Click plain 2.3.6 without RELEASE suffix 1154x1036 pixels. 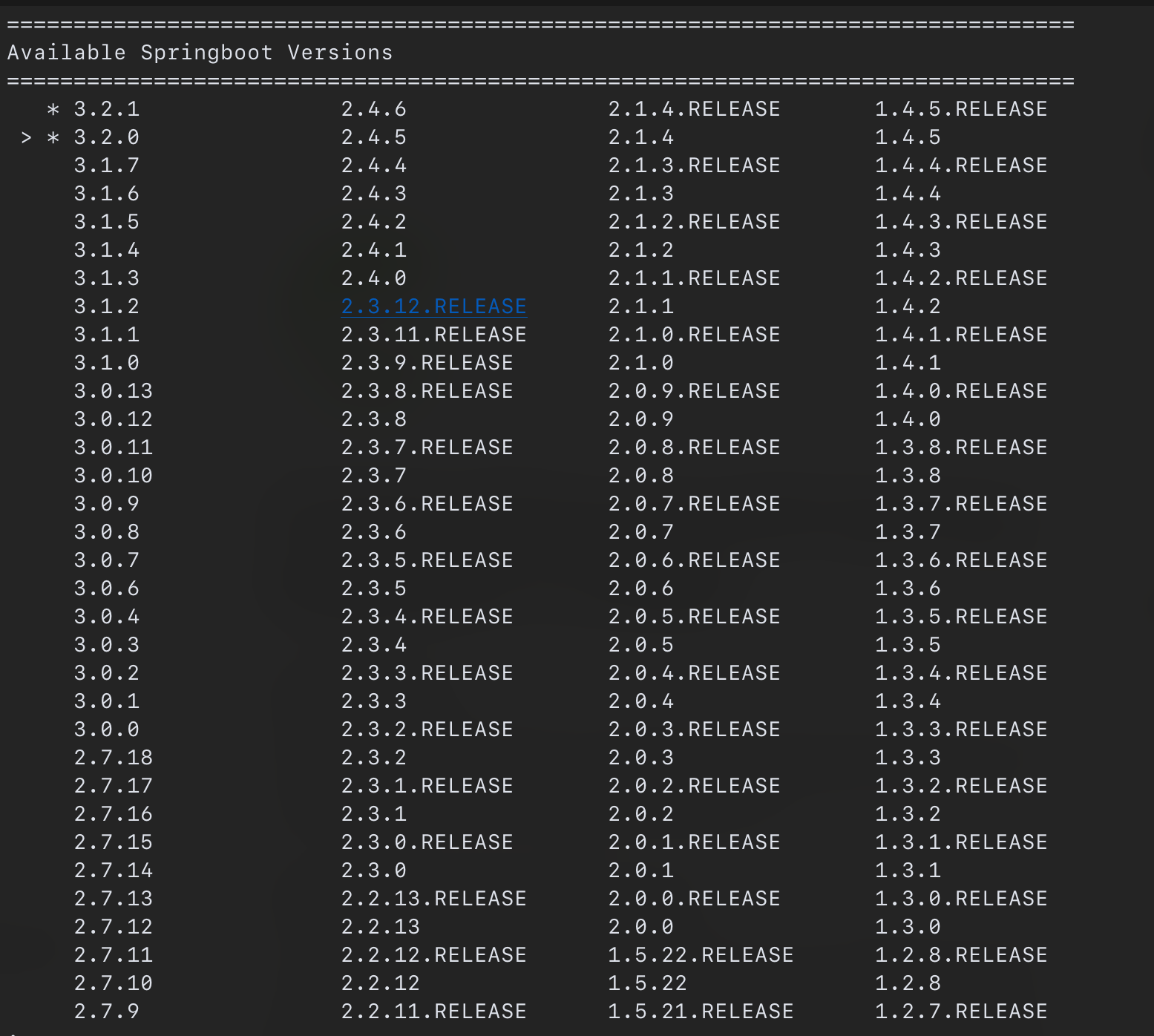[x=374, y=532]
